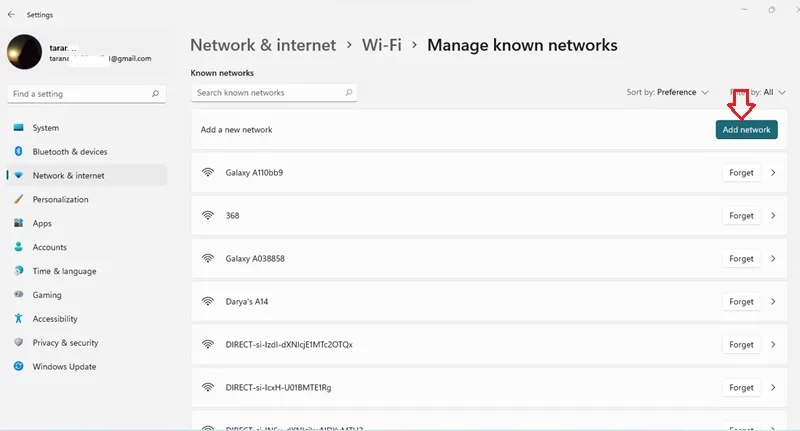Click the Privacy & security shield icon
The width and height of the screenshot is (800, 431).
coord(18,342)
